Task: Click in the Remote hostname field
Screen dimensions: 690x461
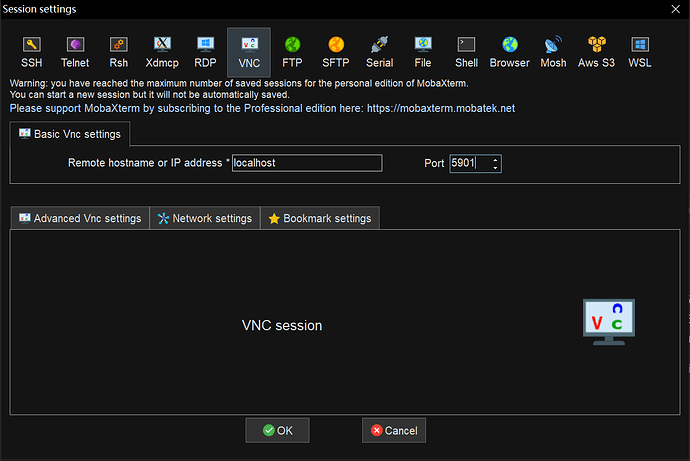Action: tap(305, 163)
